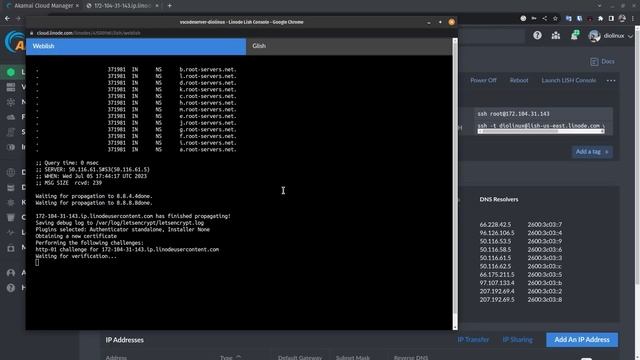Image resolution: width=640 pixels, height=360 pixels.
Task: Click the Lish console address bar URL
Action: 88,33
